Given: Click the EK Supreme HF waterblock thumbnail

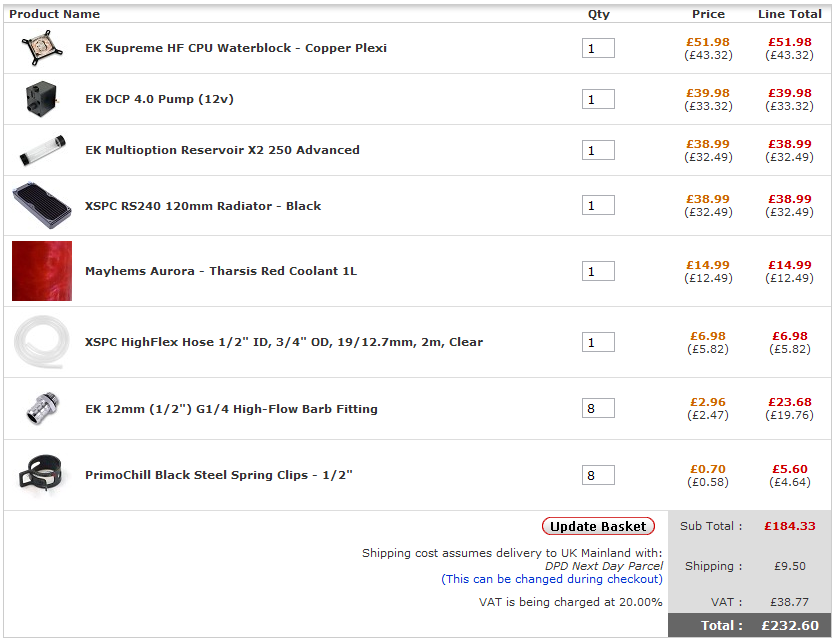Looking at the screenshot, I should [x=42, y=48].
